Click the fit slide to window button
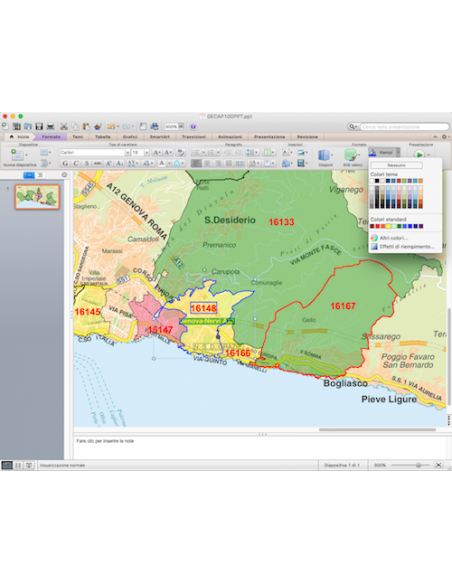Image resolution: width=452 pixels, height=584 pixels. point(439,465)
